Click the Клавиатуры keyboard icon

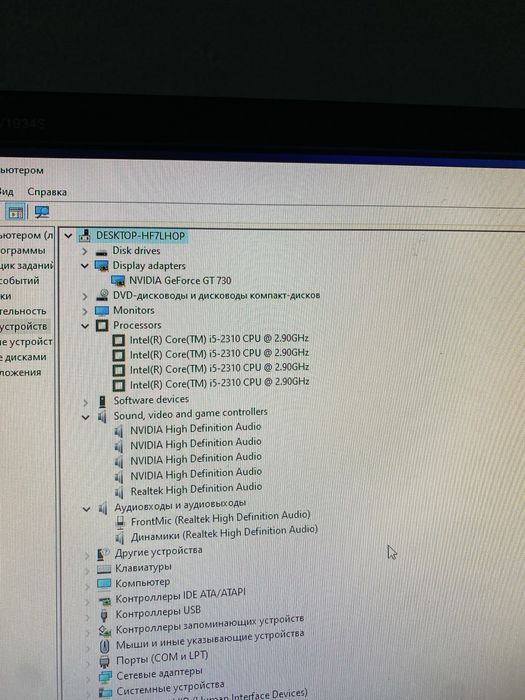(x=104, y=570)
